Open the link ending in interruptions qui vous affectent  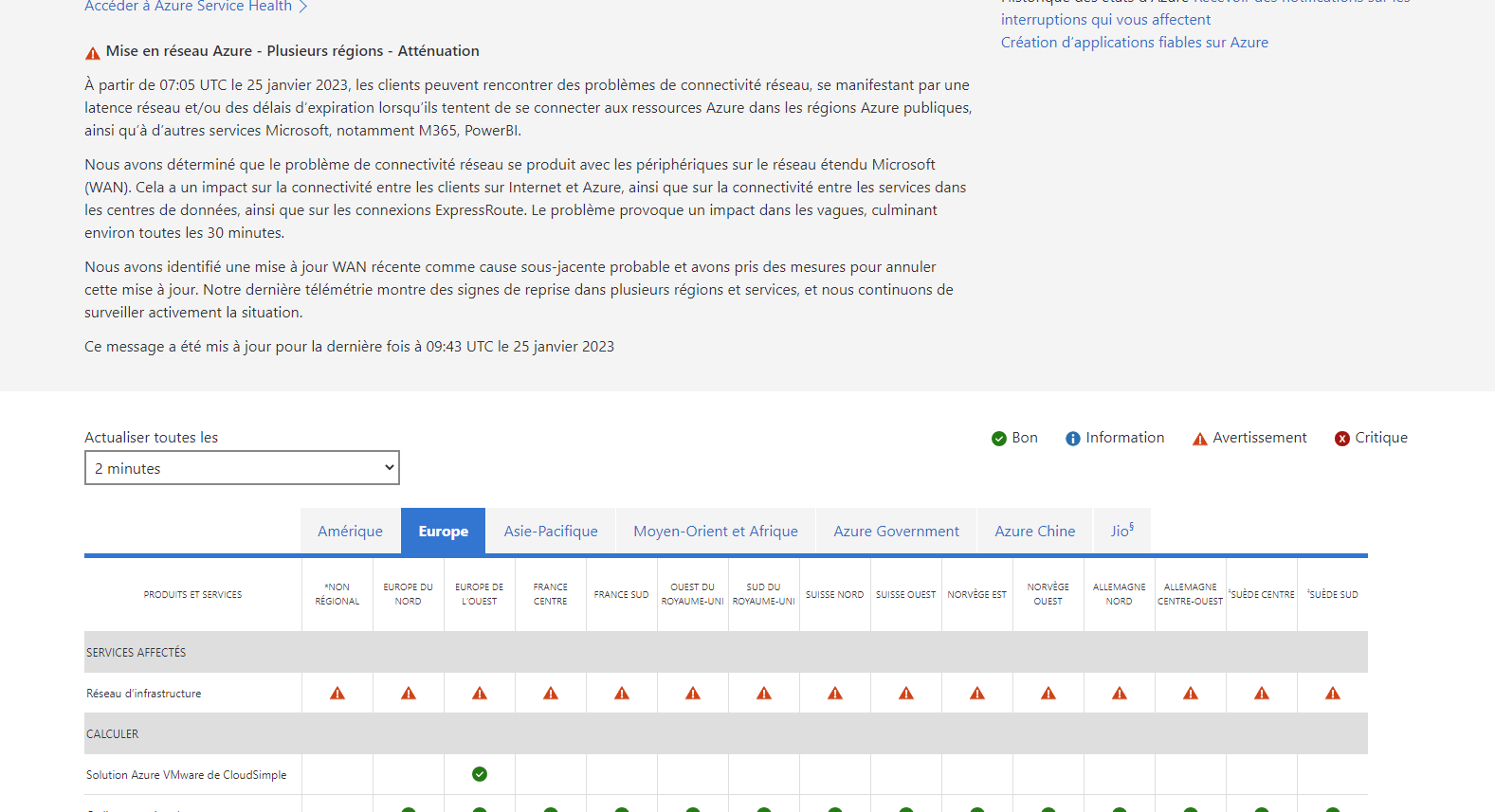click(x=1105, y=19)
